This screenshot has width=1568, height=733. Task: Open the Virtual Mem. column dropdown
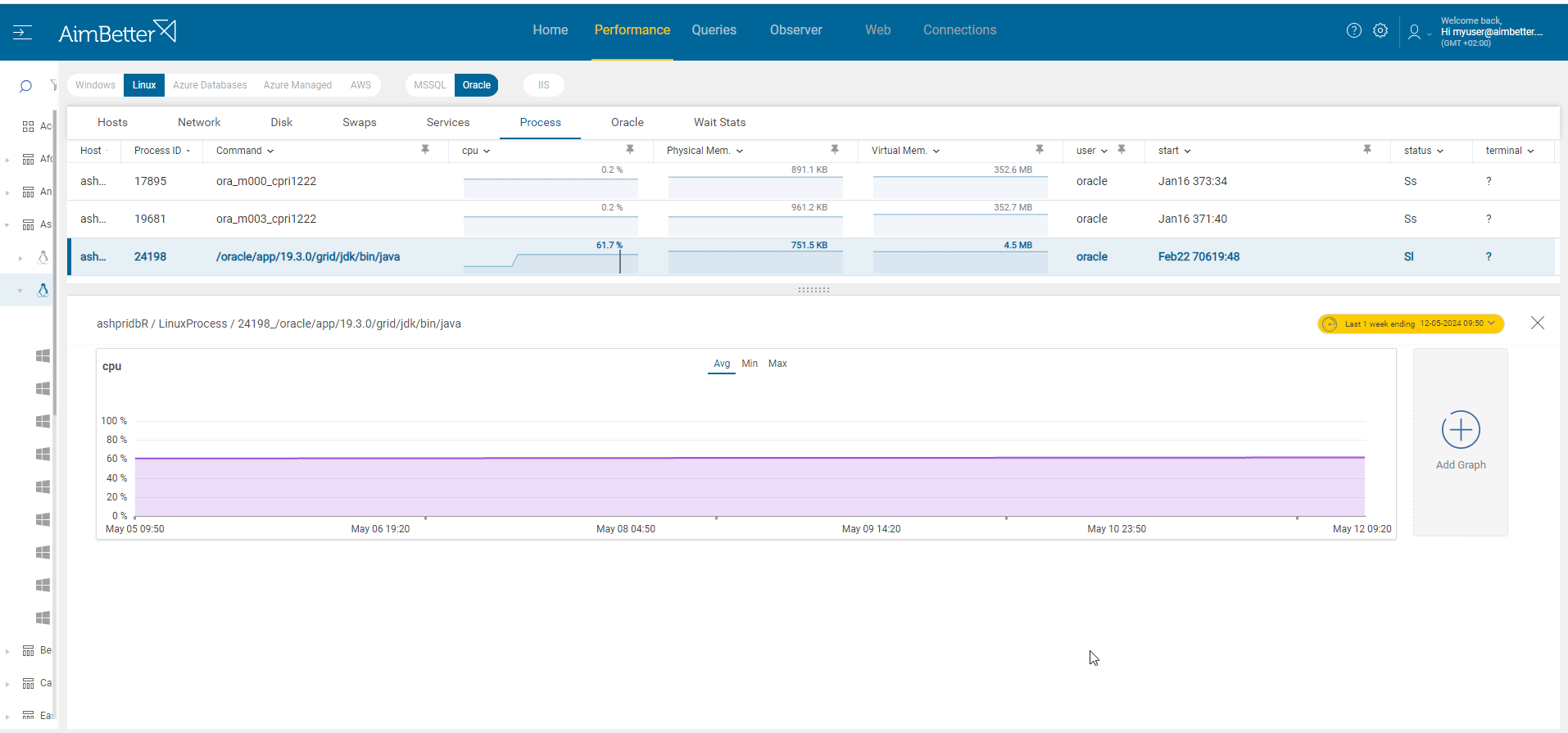click(x=936, y=151)
